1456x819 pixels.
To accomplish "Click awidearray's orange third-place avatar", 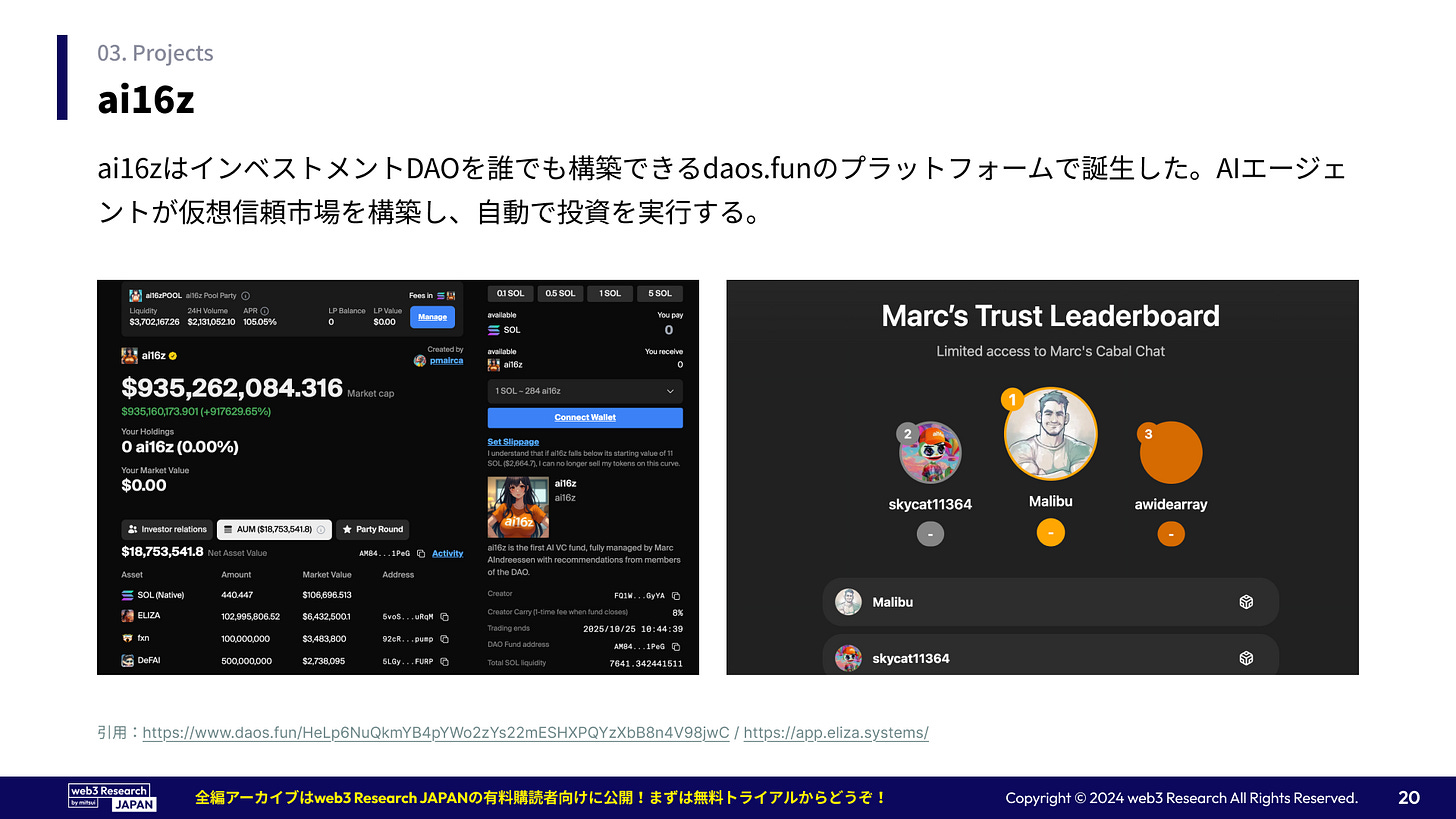I will [x=1171, y=452].
